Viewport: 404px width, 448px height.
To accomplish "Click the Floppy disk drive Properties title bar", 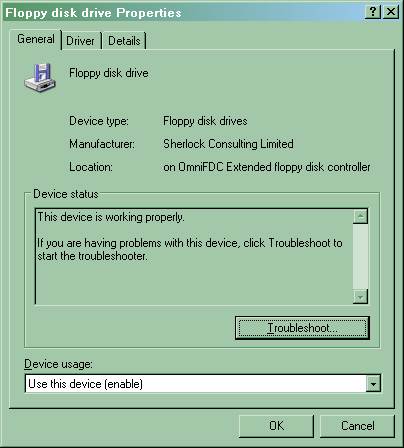I will pos(183,12).
